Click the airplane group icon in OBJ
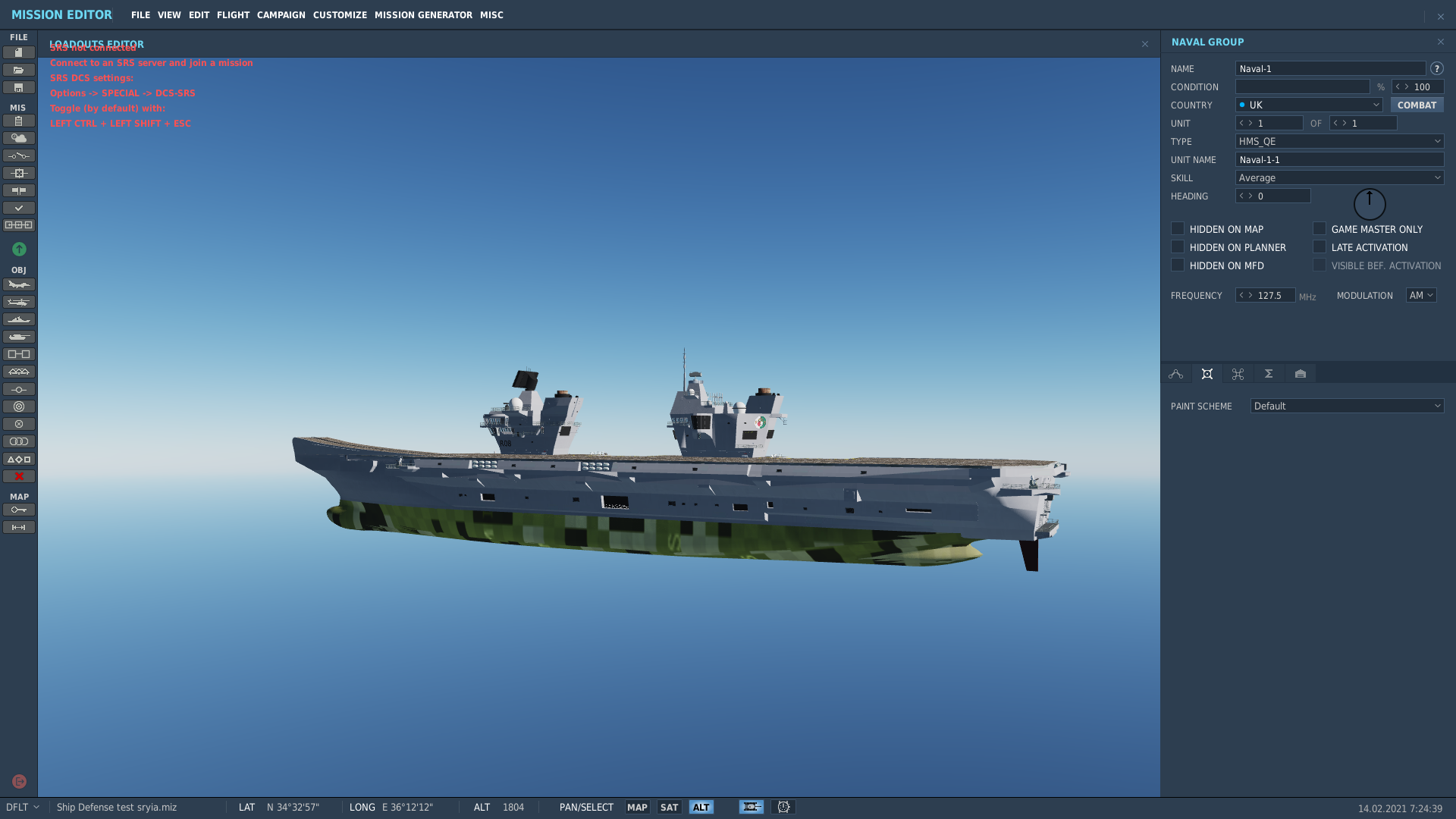The height and width of the screenshot is (819, 1456). tap(19, 284)
